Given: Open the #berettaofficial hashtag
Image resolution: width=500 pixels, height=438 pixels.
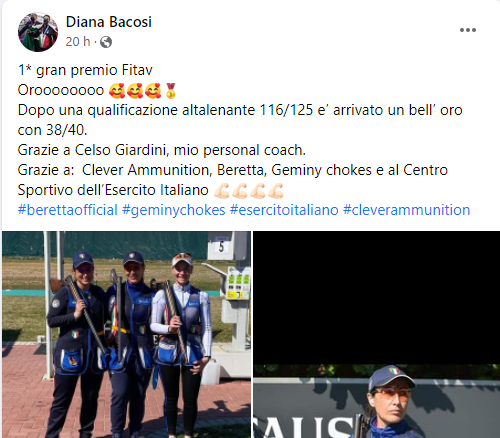Looking at the screenshot, I should point(68,210).
